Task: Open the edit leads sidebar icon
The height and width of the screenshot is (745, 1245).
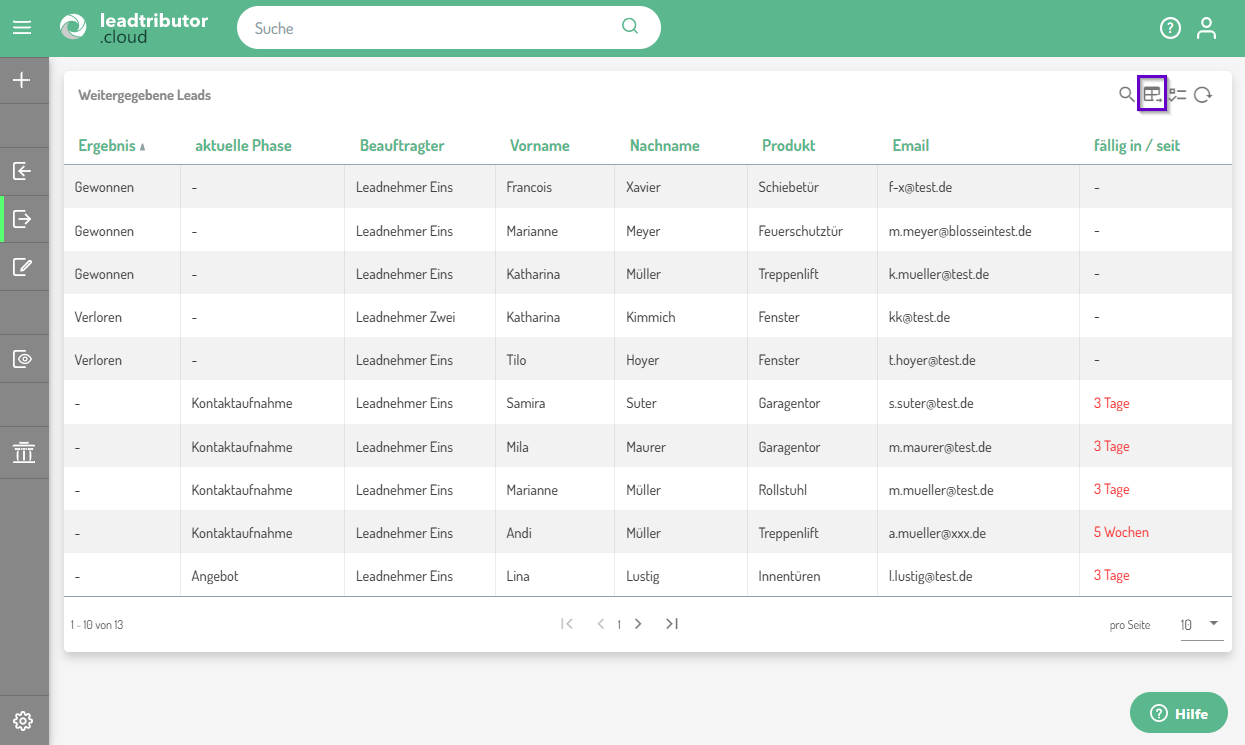Action: pyautogui.click(x=22, y=267)
